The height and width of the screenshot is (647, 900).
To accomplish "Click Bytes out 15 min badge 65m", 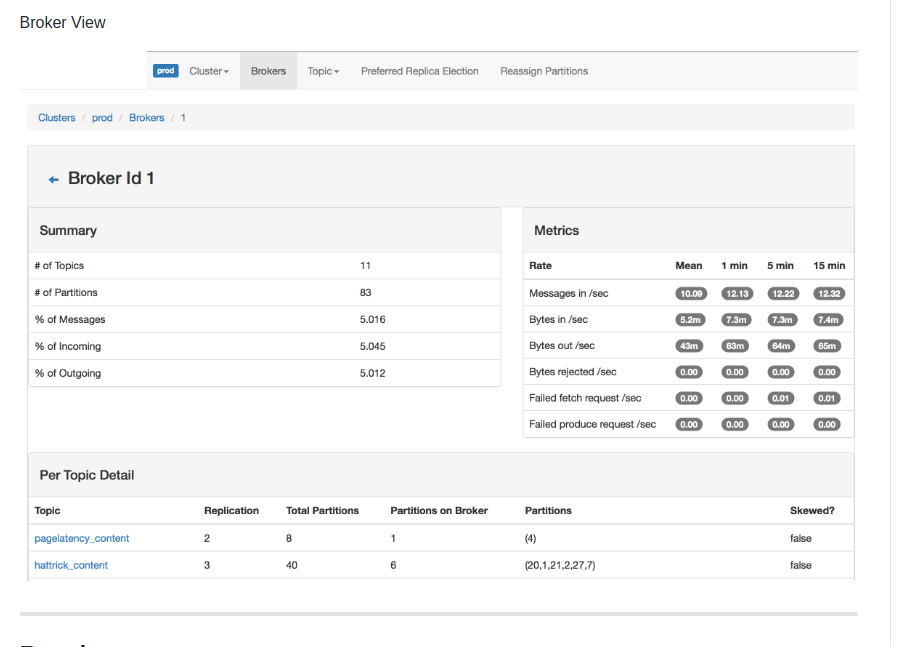I will [827, 346].
